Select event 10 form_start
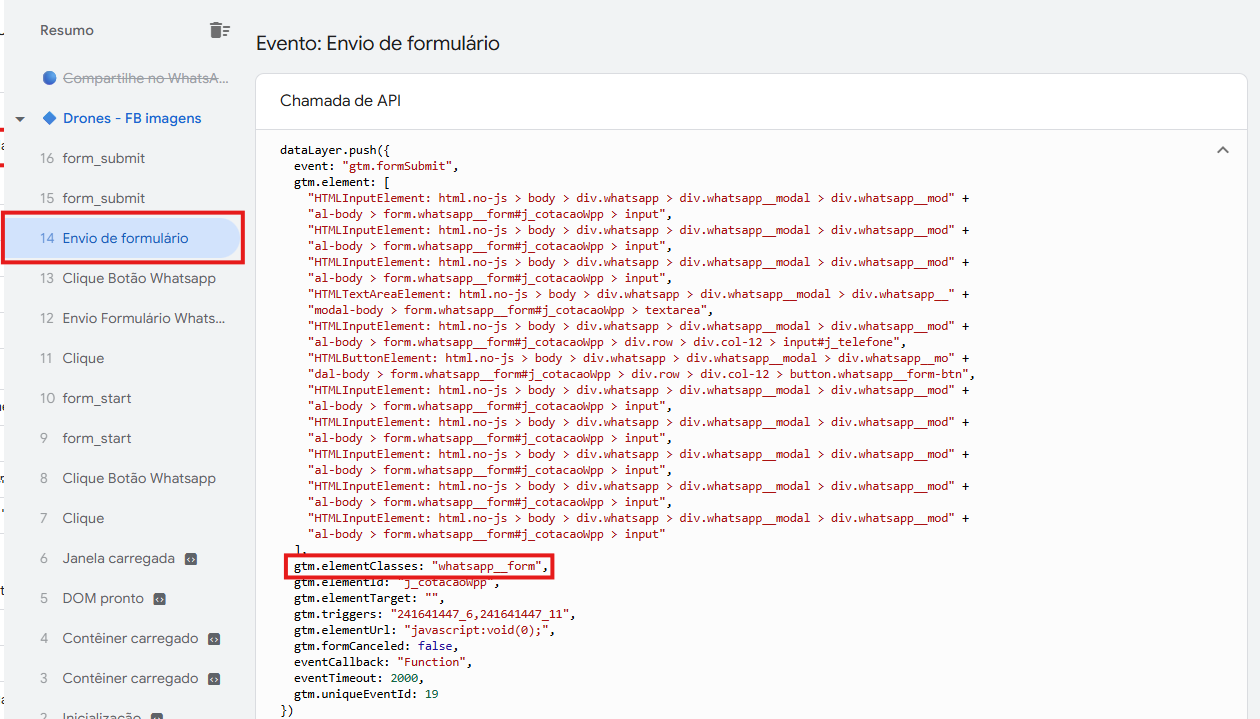This screenshot has height=719, width=1260. (97, 398)
